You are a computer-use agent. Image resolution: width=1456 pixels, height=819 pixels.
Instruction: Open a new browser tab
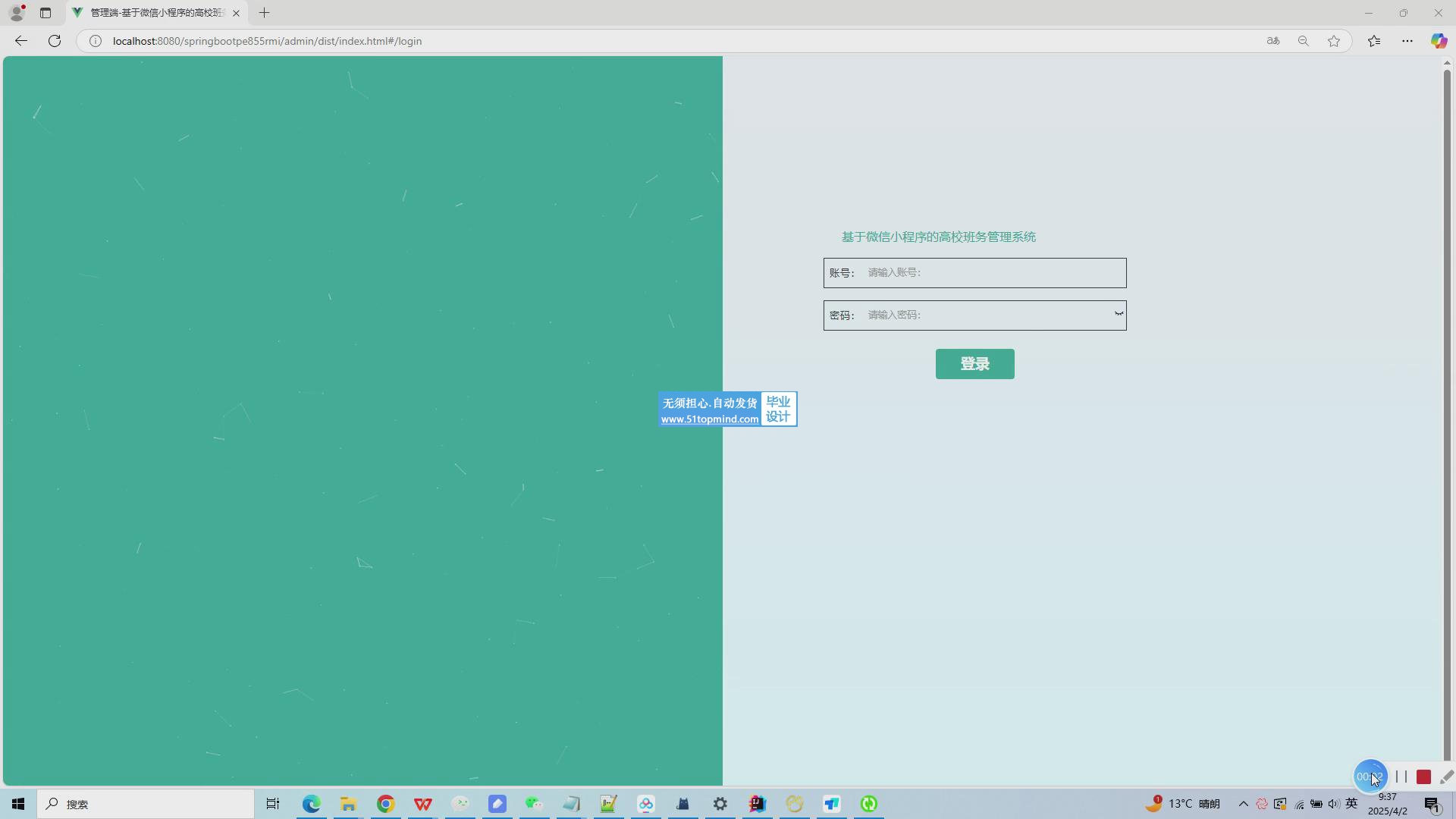pos(264,13)
